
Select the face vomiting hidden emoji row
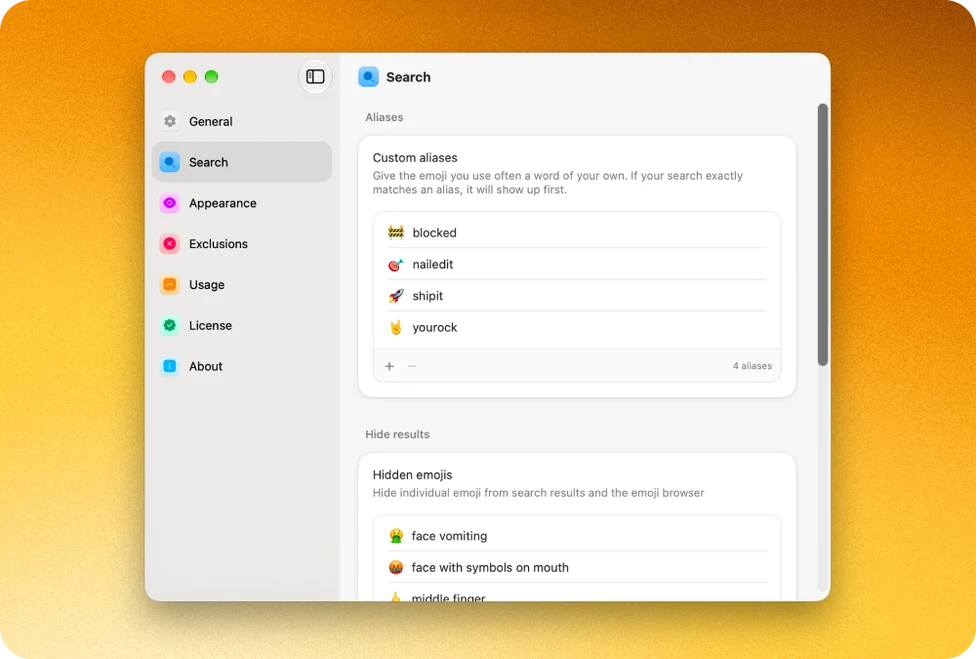(577, 536)
